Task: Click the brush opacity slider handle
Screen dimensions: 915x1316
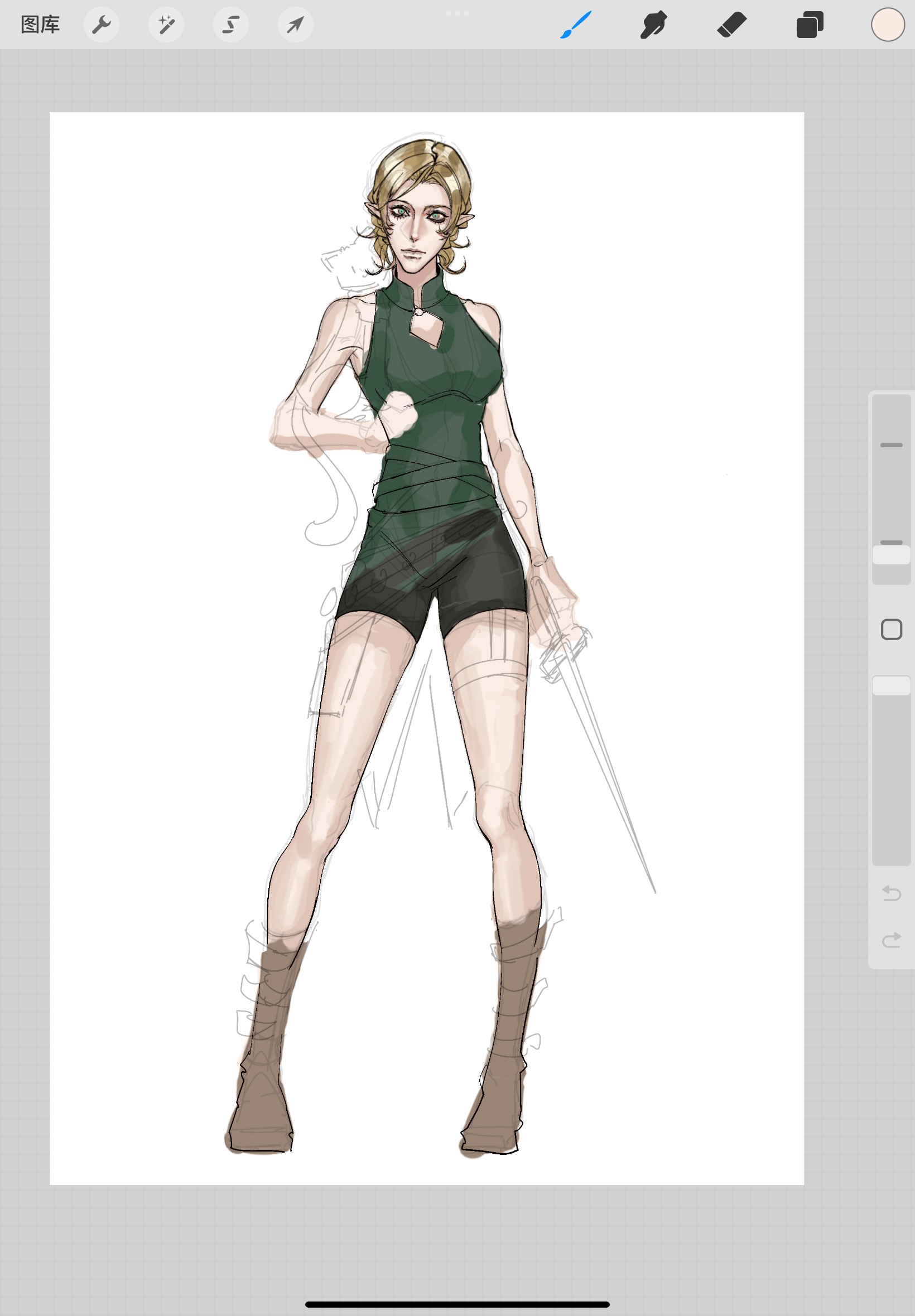Action: [891, 686]
